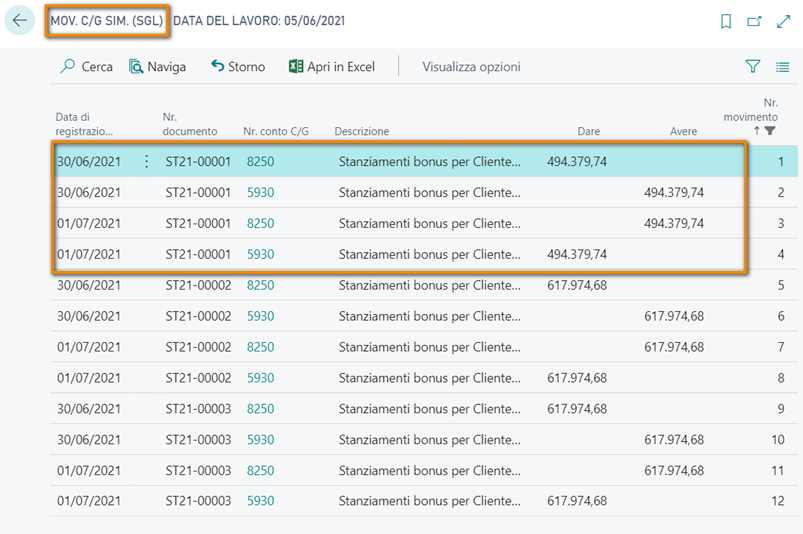Viewport: 803px width, 534px height.
Task: Click Dare amount 617.974,68 in row 5
Action: click(x=577, y=285)
